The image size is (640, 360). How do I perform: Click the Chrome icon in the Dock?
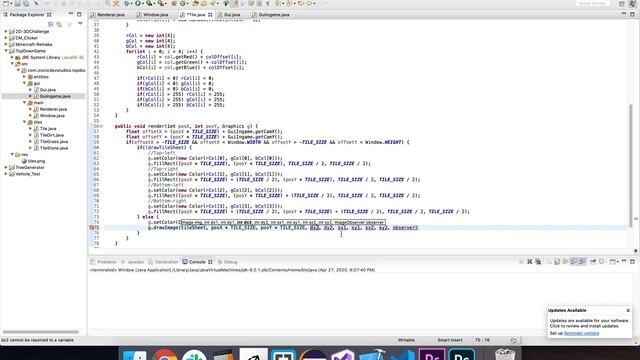[x=165, y=355]
